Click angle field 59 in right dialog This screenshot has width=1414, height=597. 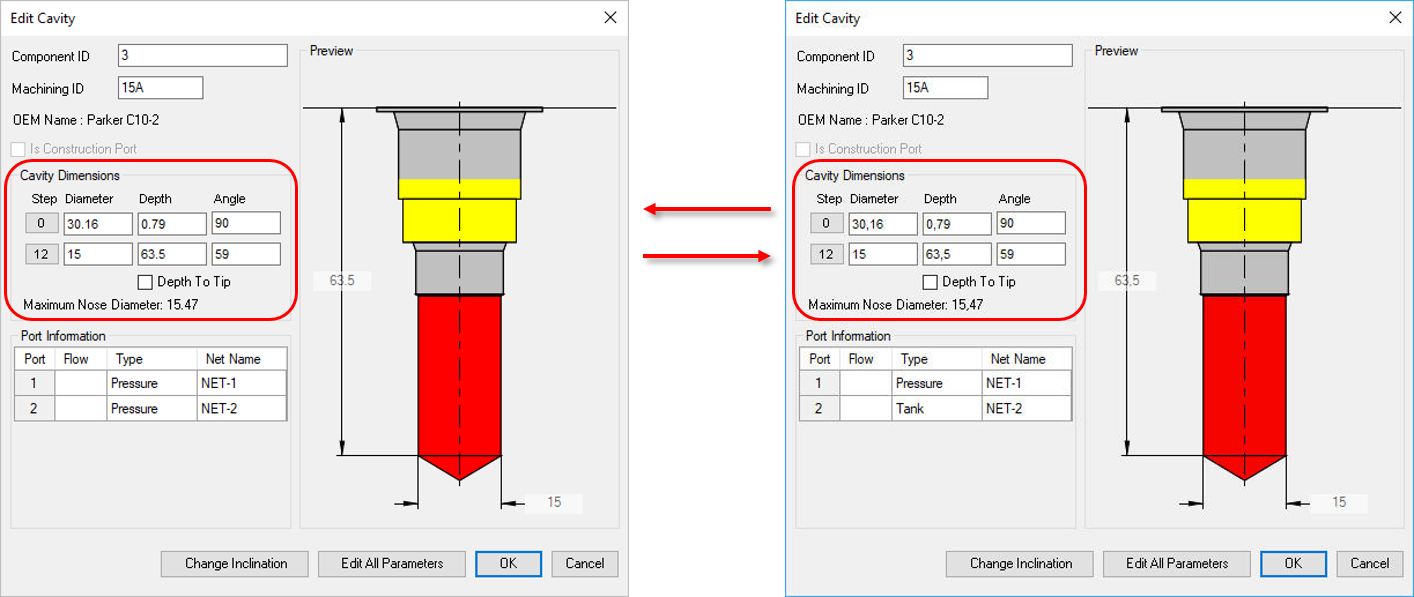point(1031,254)
